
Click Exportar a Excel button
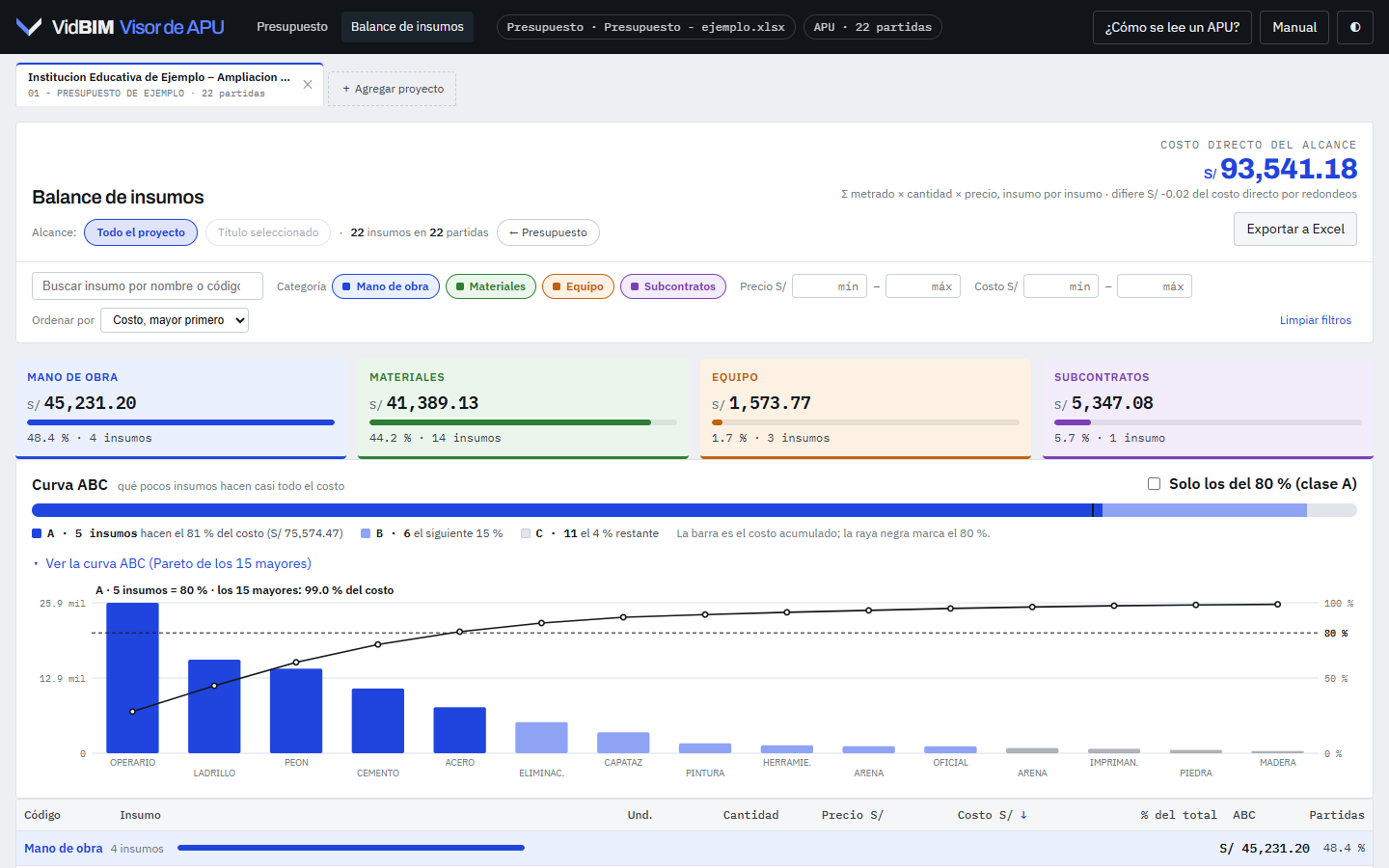(1295, 229)
